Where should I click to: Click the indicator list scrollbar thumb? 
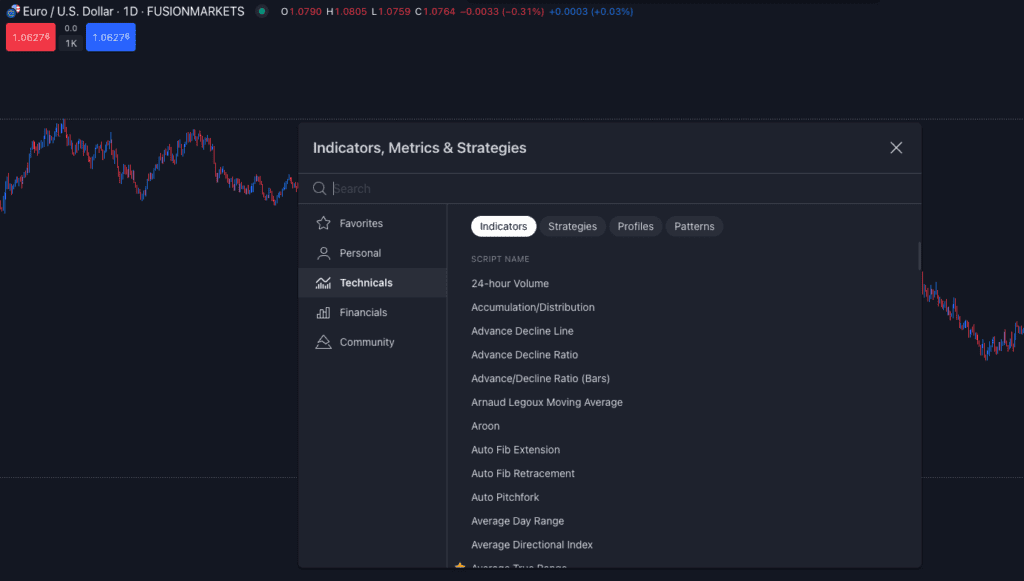click(920, 256)
